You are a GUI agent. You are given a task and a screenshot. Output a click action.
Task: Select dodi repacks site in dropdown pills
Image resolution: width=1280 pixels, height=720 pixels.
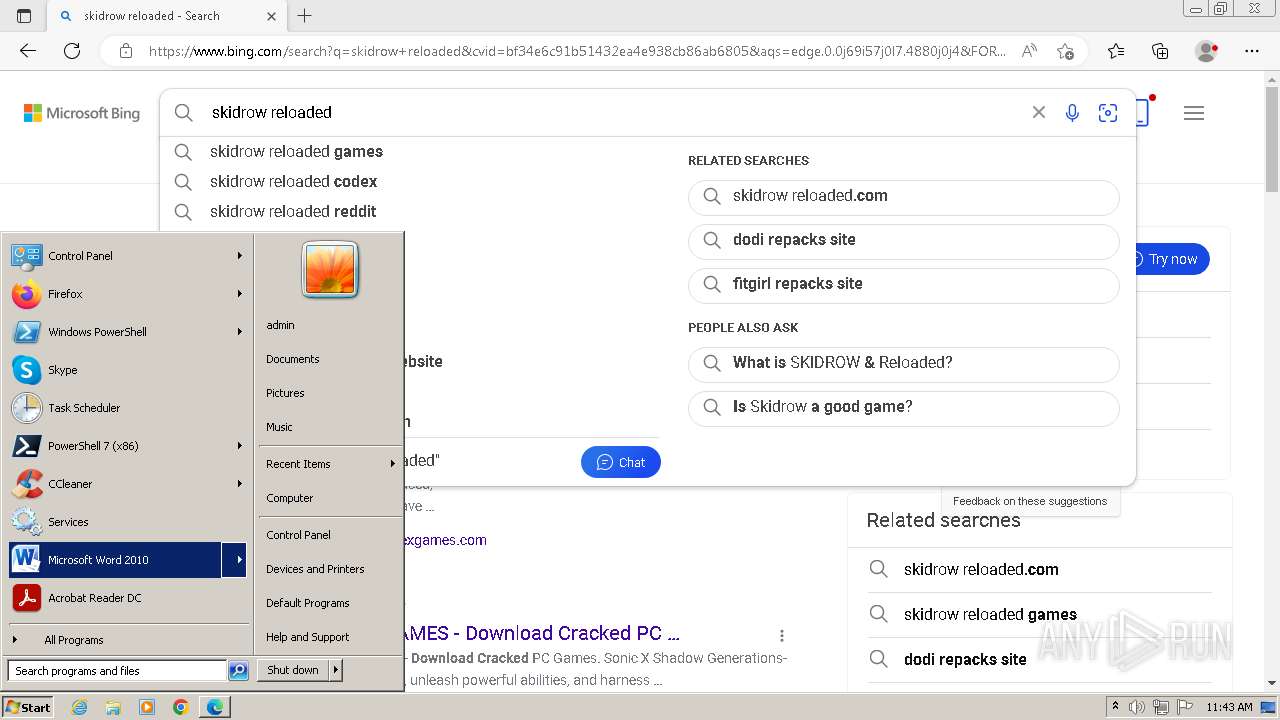click(903, 240)
